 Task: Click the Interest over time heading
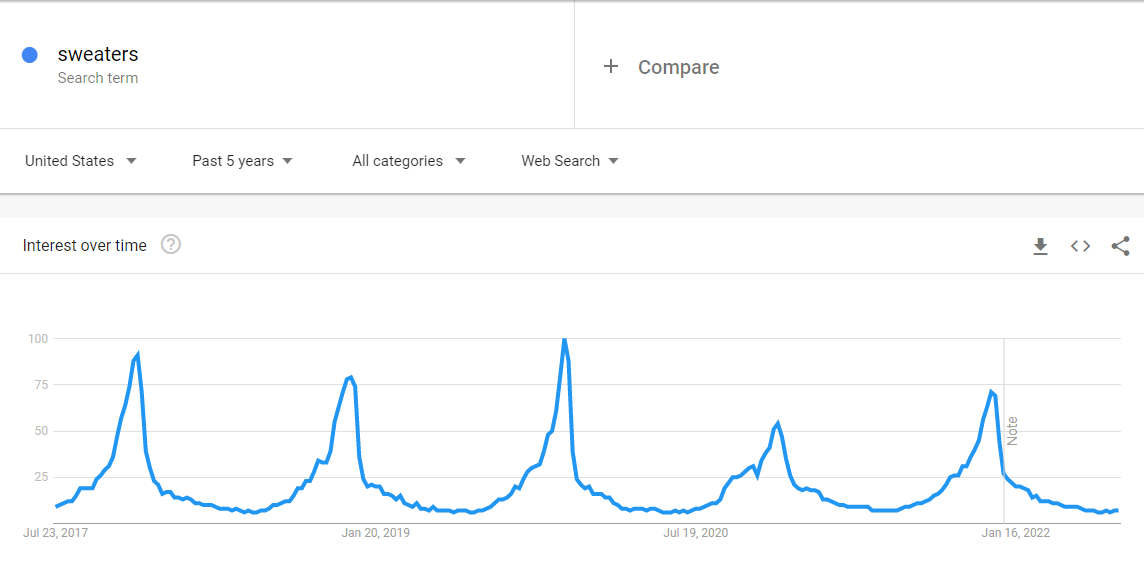pyautogui.click(x=85, y=245)
